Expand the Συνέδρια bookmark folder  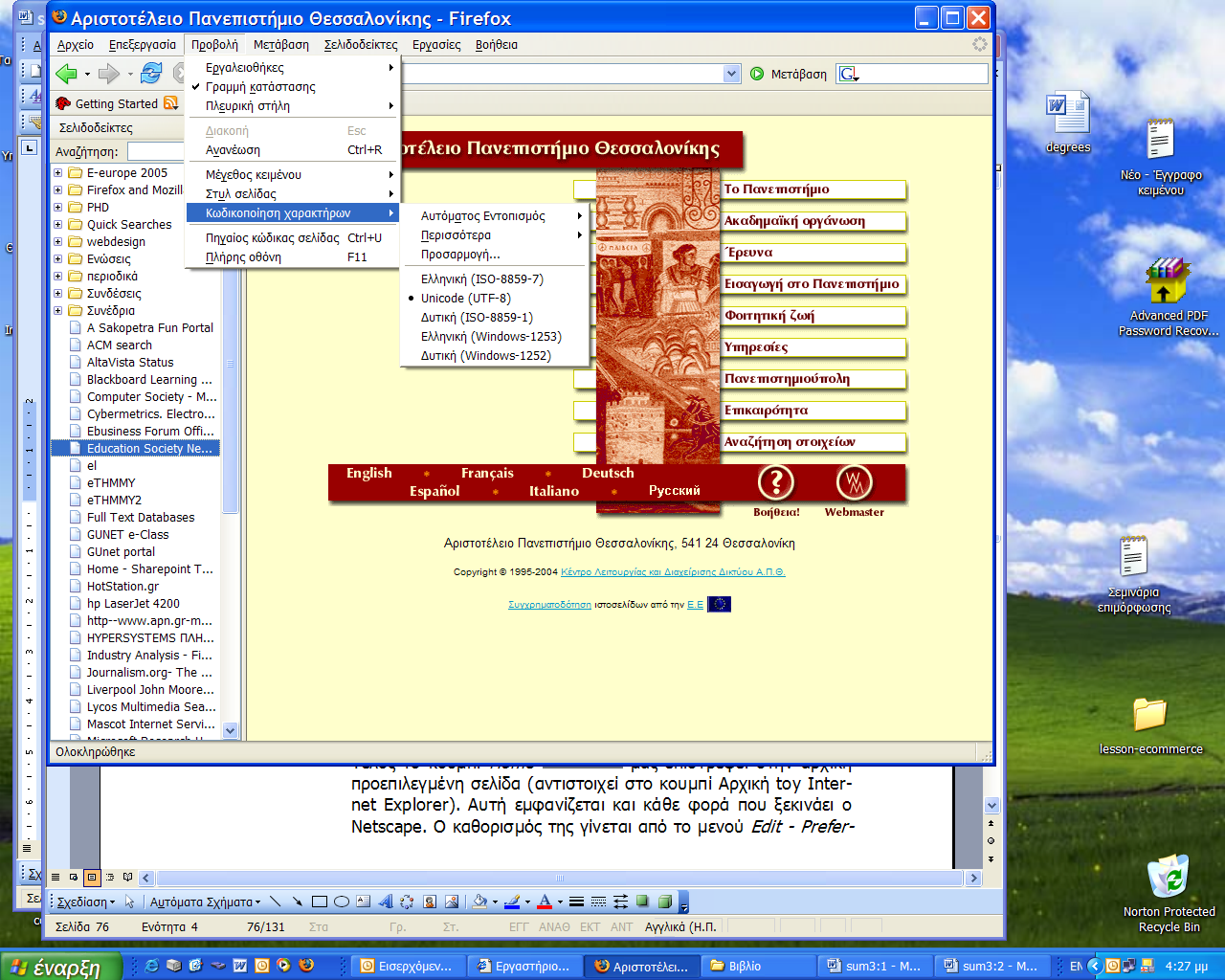pyautogui.click(x=58, y=311)
